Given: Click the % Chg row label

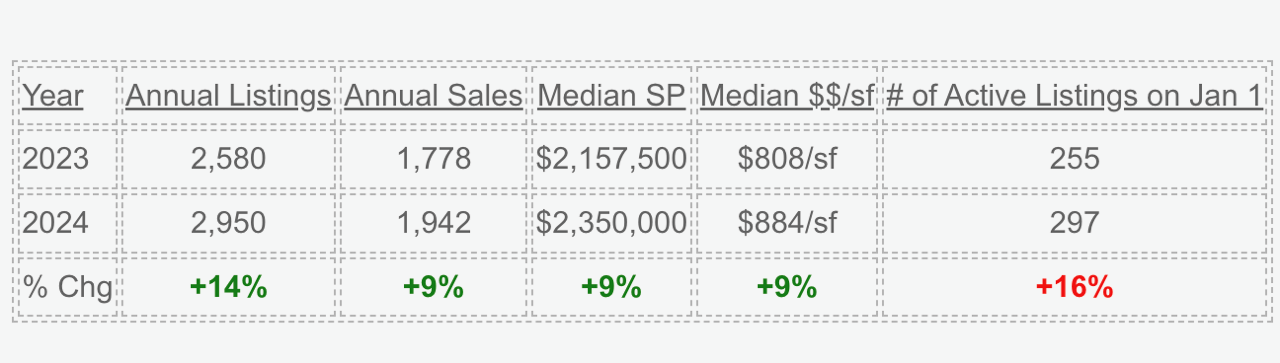Looking at the screenshot, I should click(68, 287).
